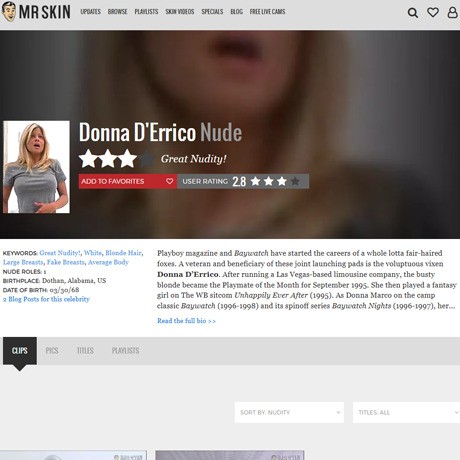Switch to the Pics tab
The height and width of the screenshot is (460, 460).
(x=52, y=351)
